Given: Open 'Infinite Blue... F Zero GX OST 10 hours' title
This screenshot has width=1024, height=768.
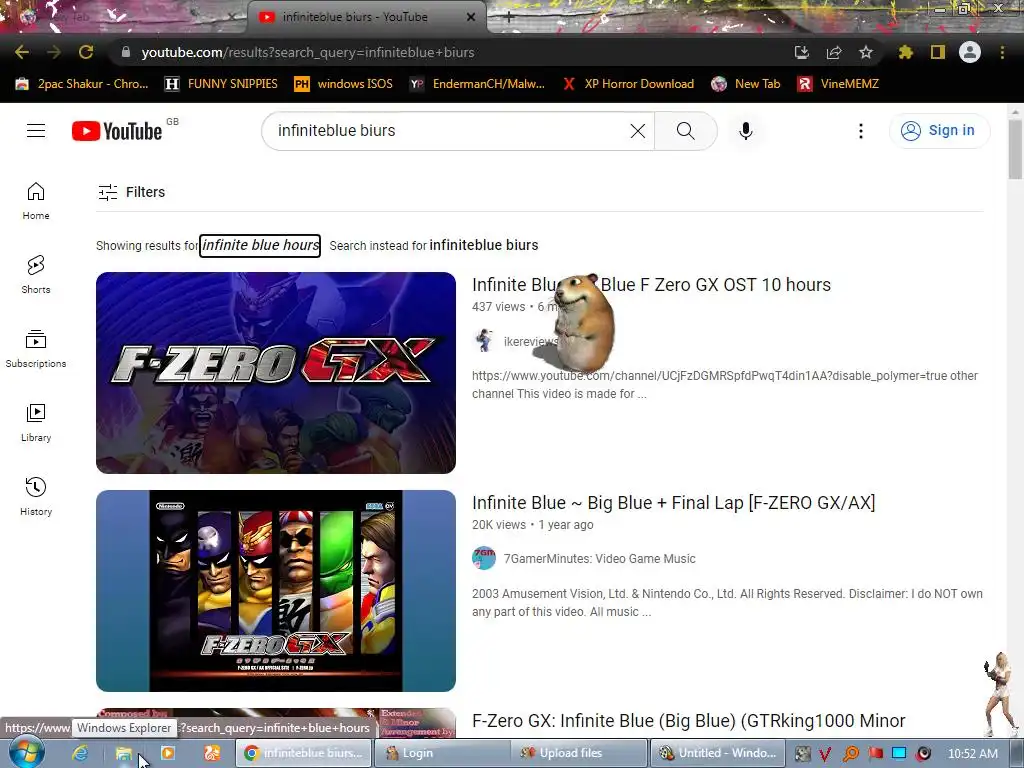Looking at the screenshot, I should [651, 285].
